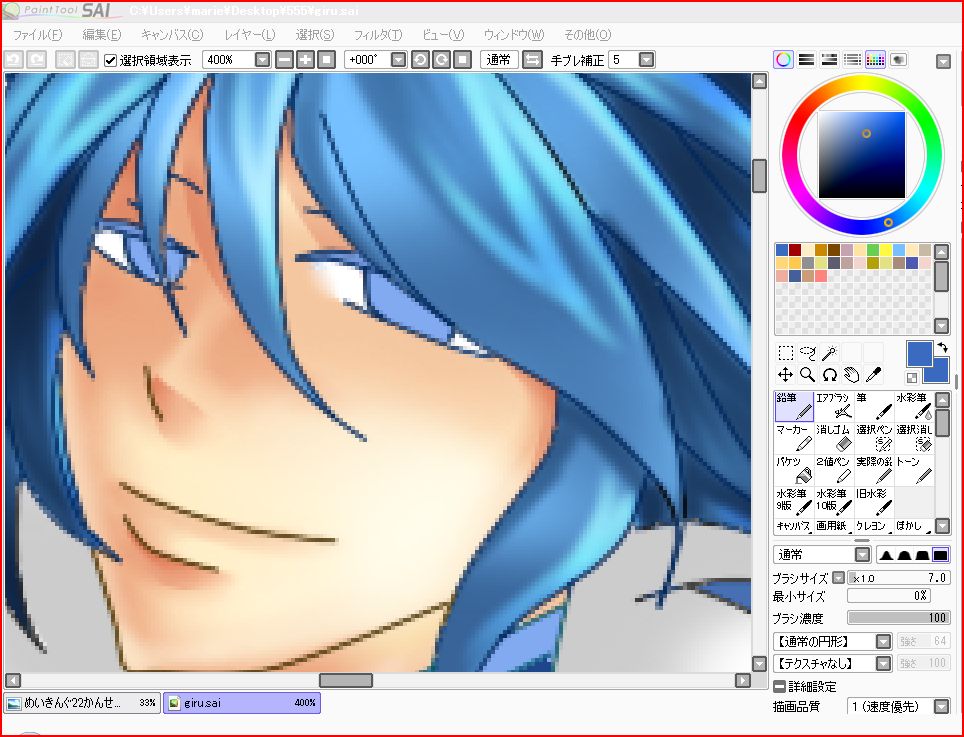Toggle the custom swatches panel
The width and height of the screenshot is (964, 737).
875,60
